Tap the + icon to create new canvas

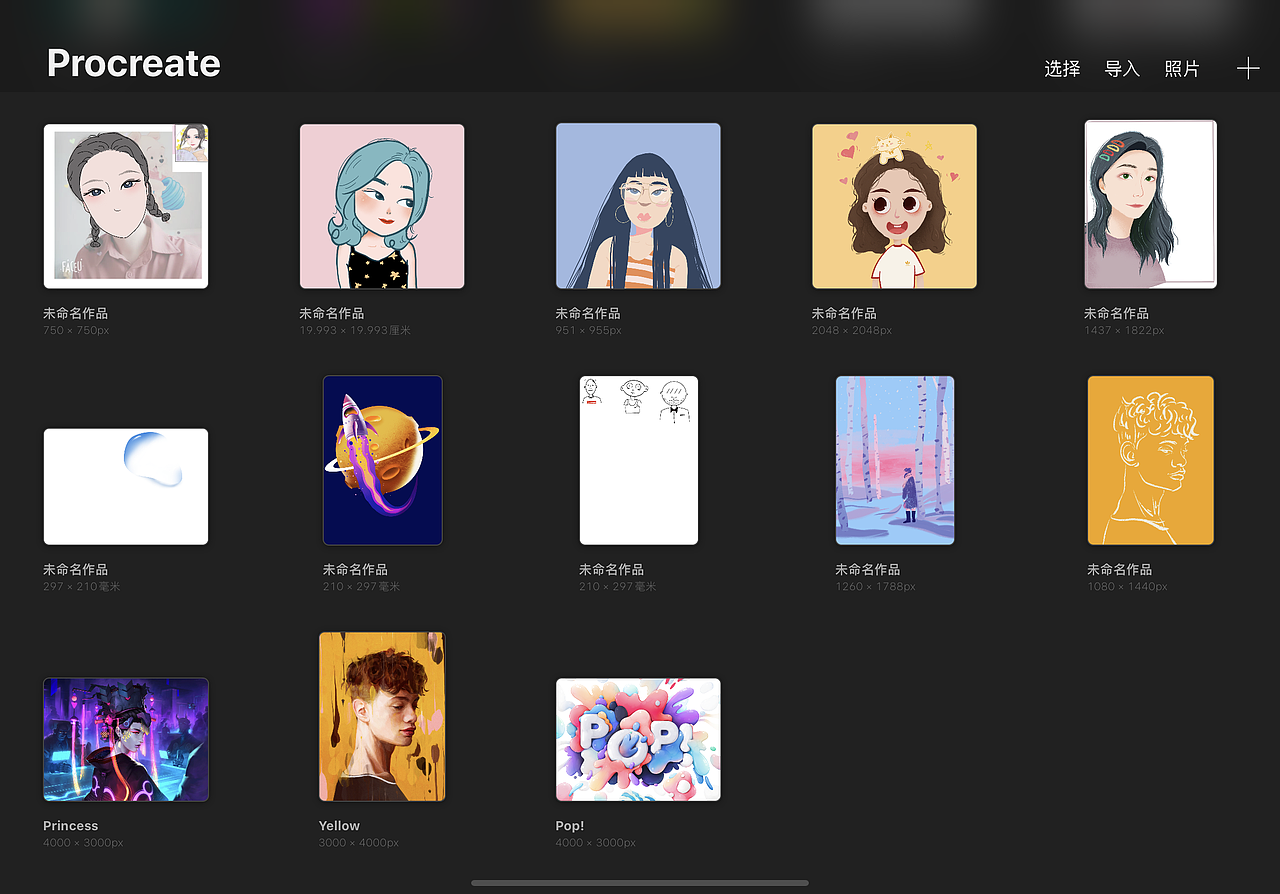click(1248, 68)
